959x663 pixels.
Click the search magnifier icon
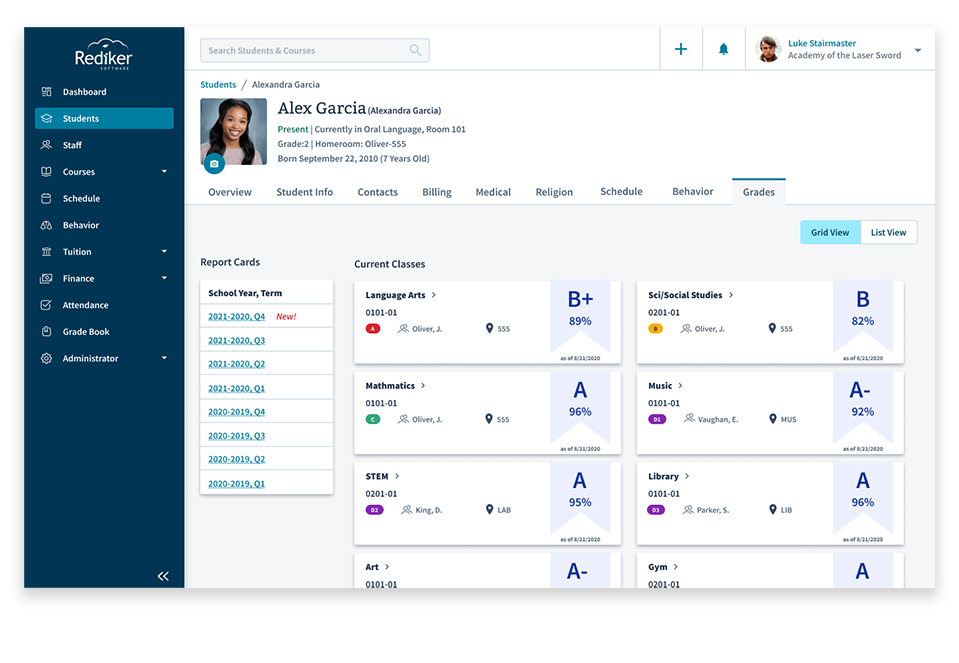(415, 50)
